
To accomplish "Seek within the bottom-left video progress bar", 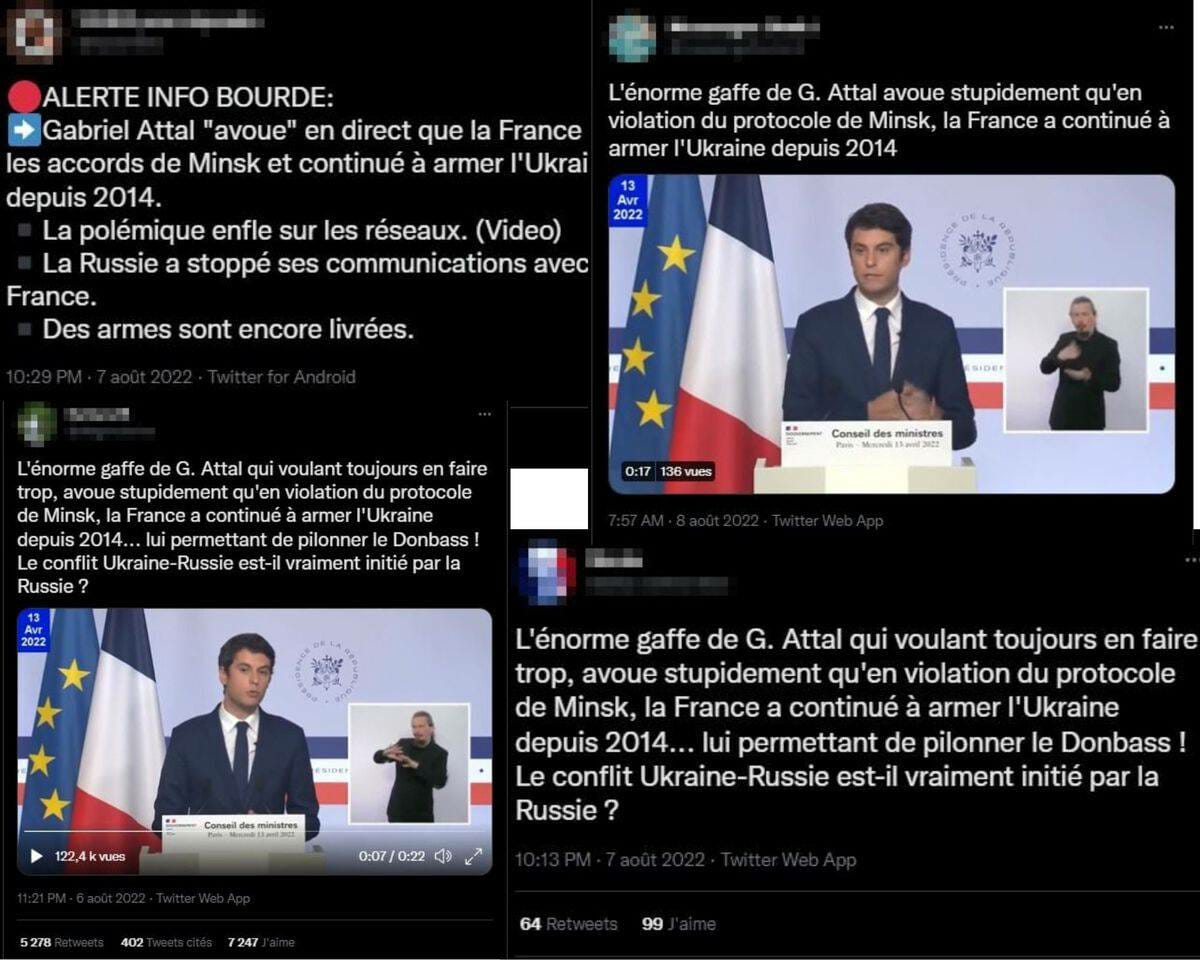I will [x=254, y=831].
